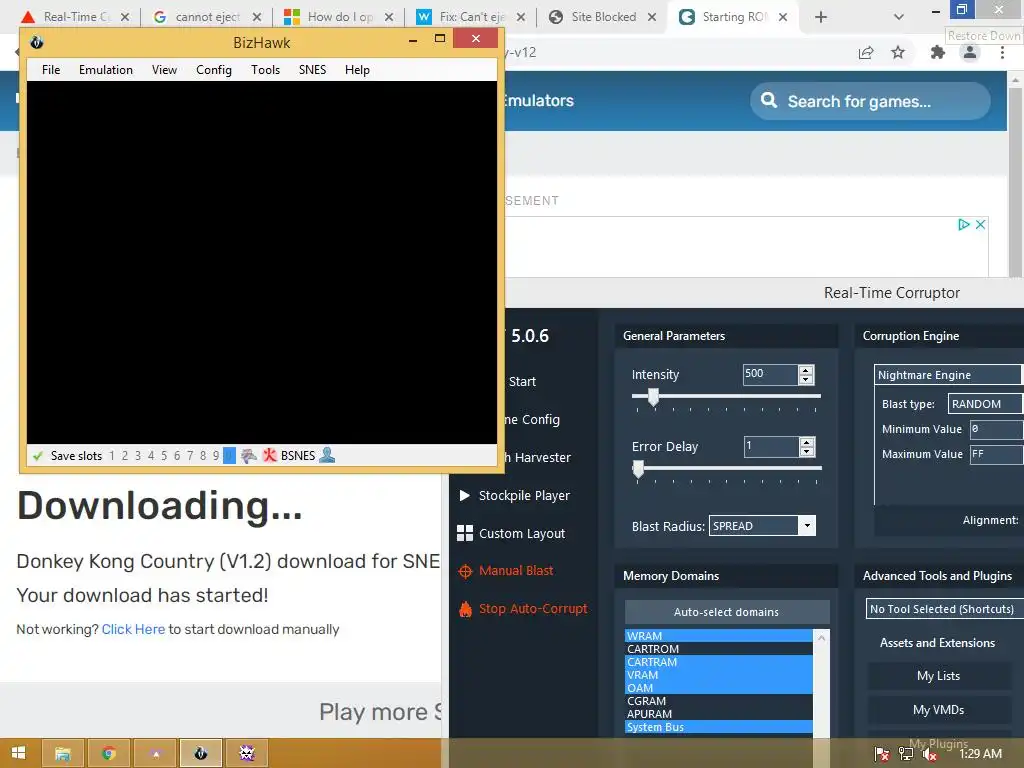Select save slot 1 in BizHawk

112,456
